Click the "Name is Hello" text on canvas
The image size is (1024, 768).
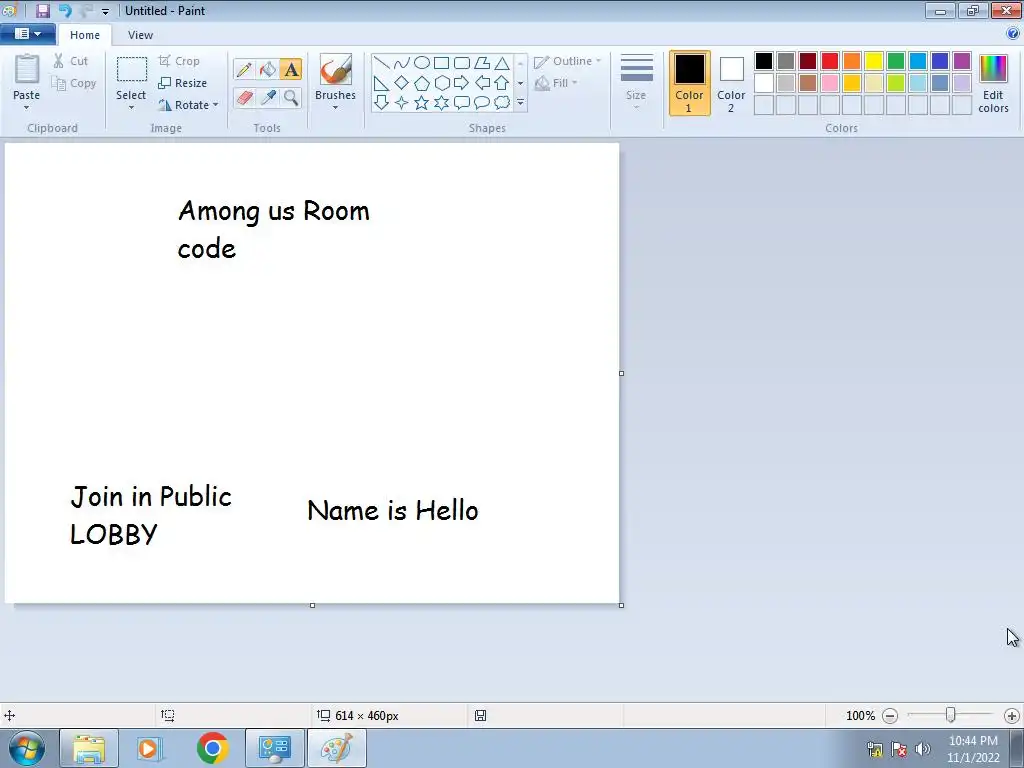tap(392, 510)
